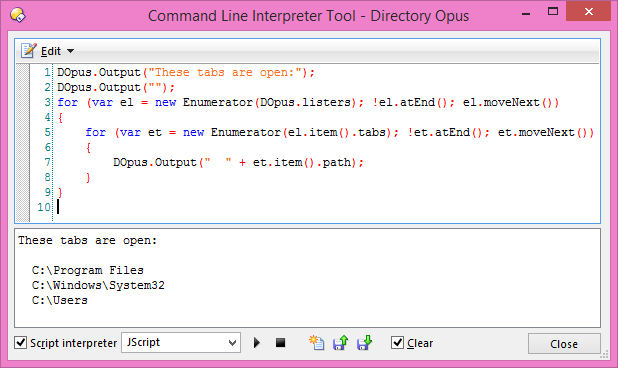Click the Close button
The width and height of the screenshot is (618, 368).
(x=564, y=344)
